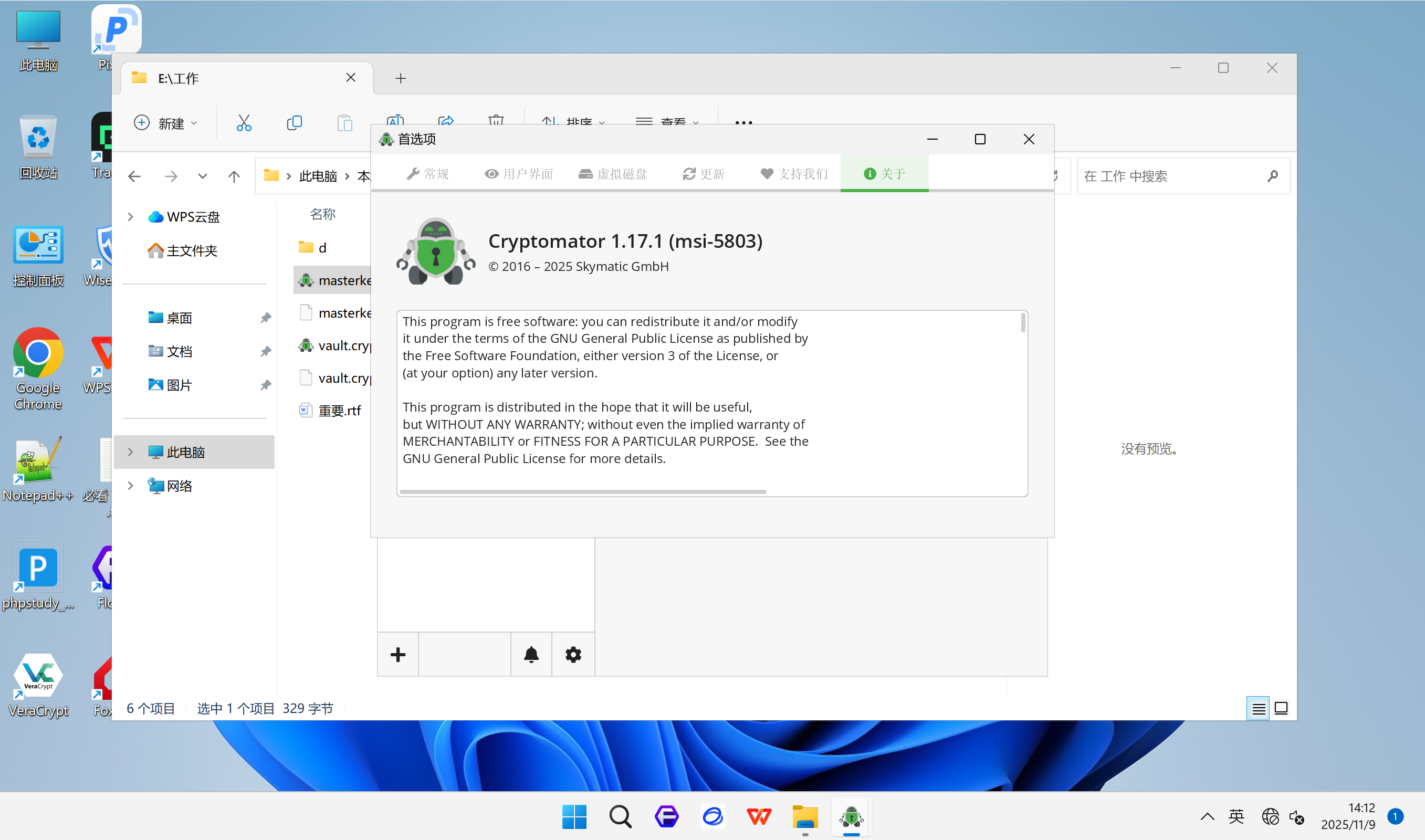
Task: Expand the 网络 tree node
Action: 130,485
